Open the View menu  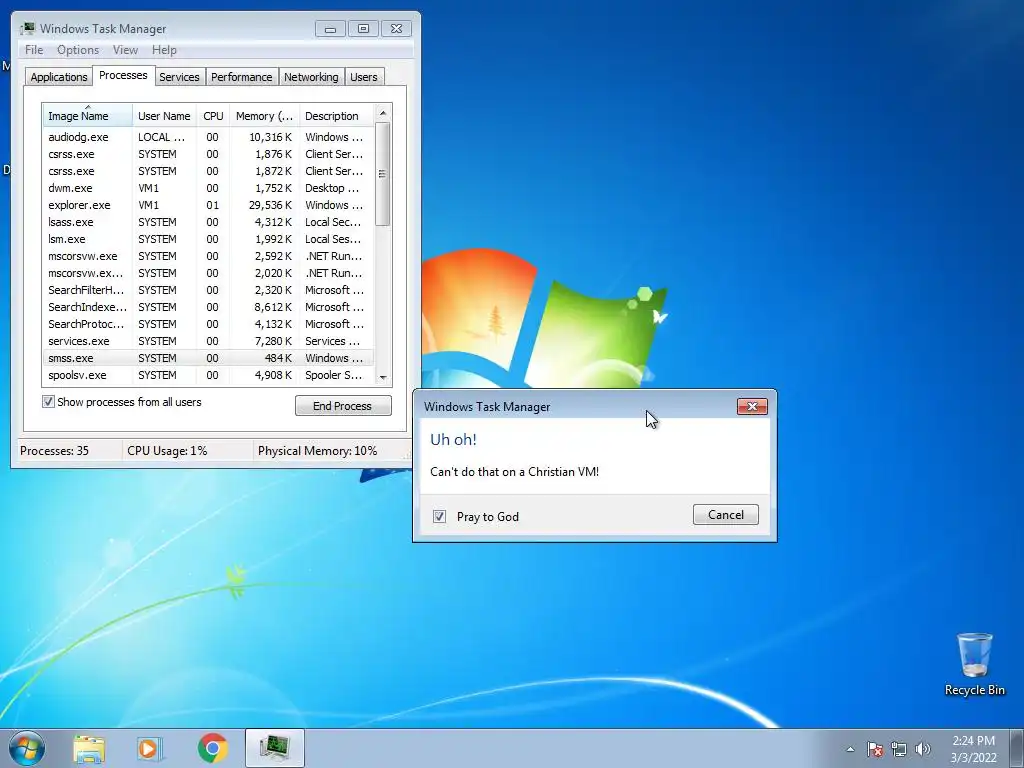125,50
